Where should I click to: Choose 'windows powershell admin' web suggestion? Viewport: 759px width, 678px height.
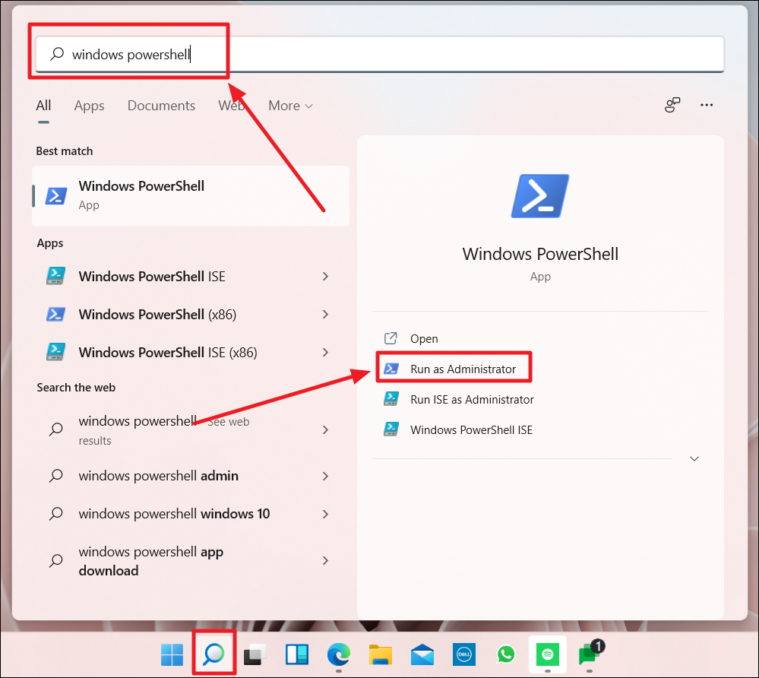pyautogui.click(x=158, y=476)
